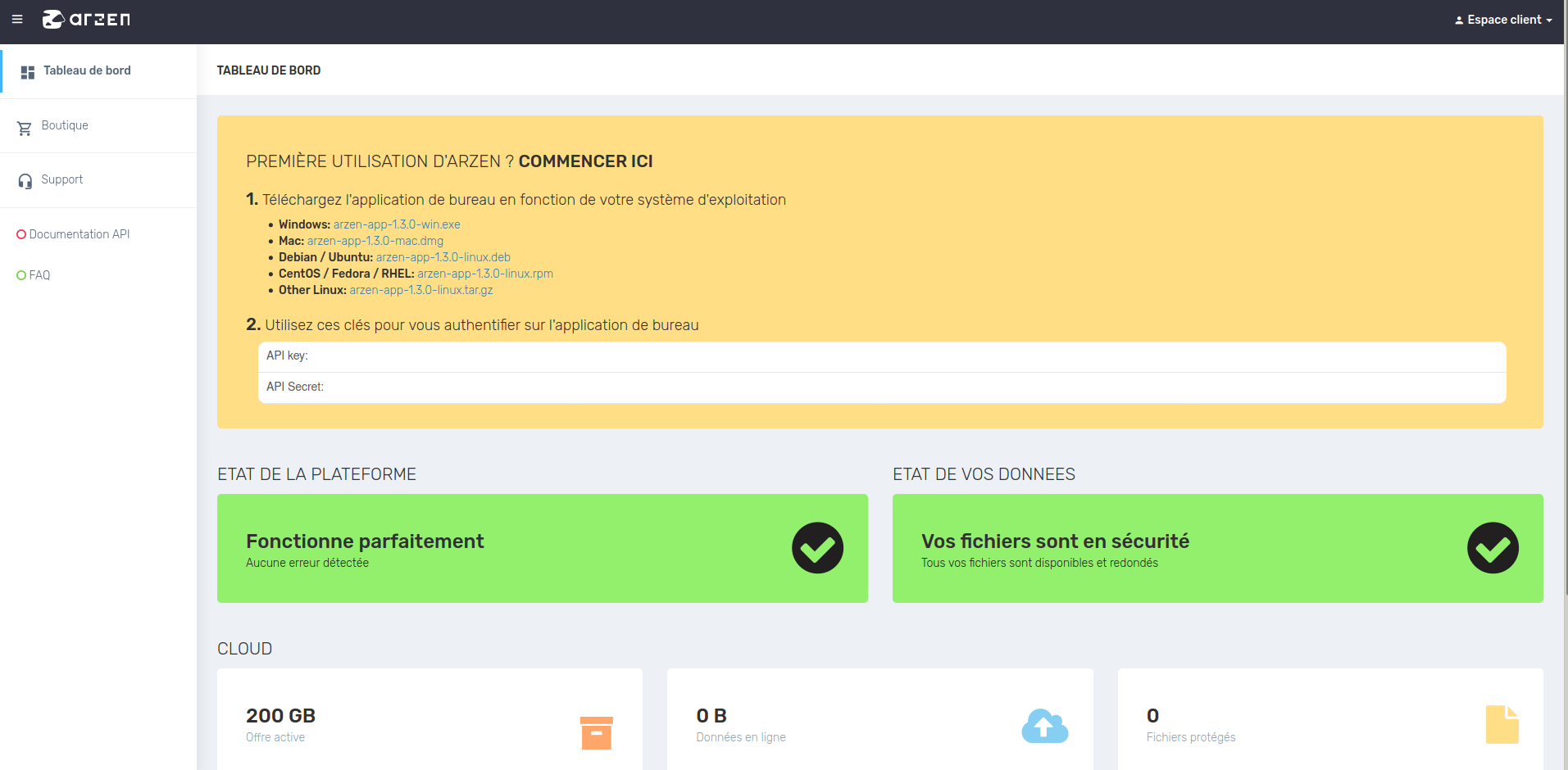Click Tous vos fichiers sont disponibles text
1568x770 pixels.
(x=1039, y=563)
